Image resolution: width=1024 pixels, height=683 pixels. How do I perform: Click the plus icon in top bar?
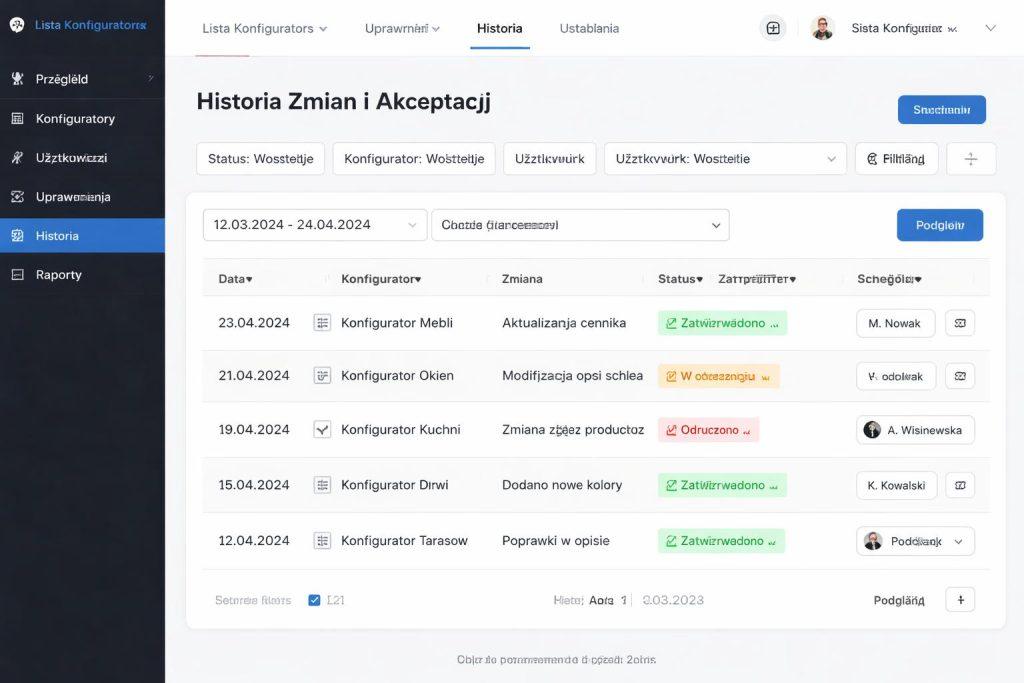pos(773,28)
